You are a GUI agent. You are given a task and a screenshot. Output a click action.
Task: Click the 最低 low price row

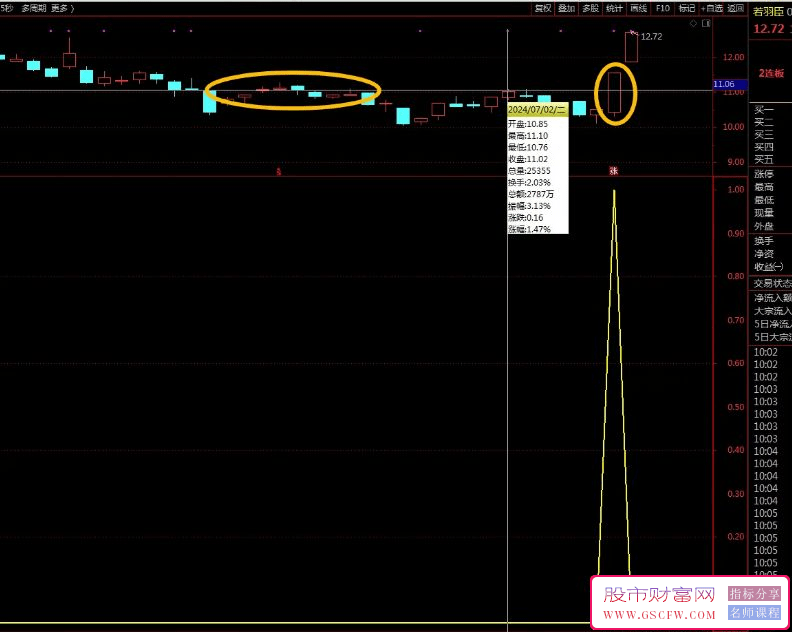[x=764, y=200]
